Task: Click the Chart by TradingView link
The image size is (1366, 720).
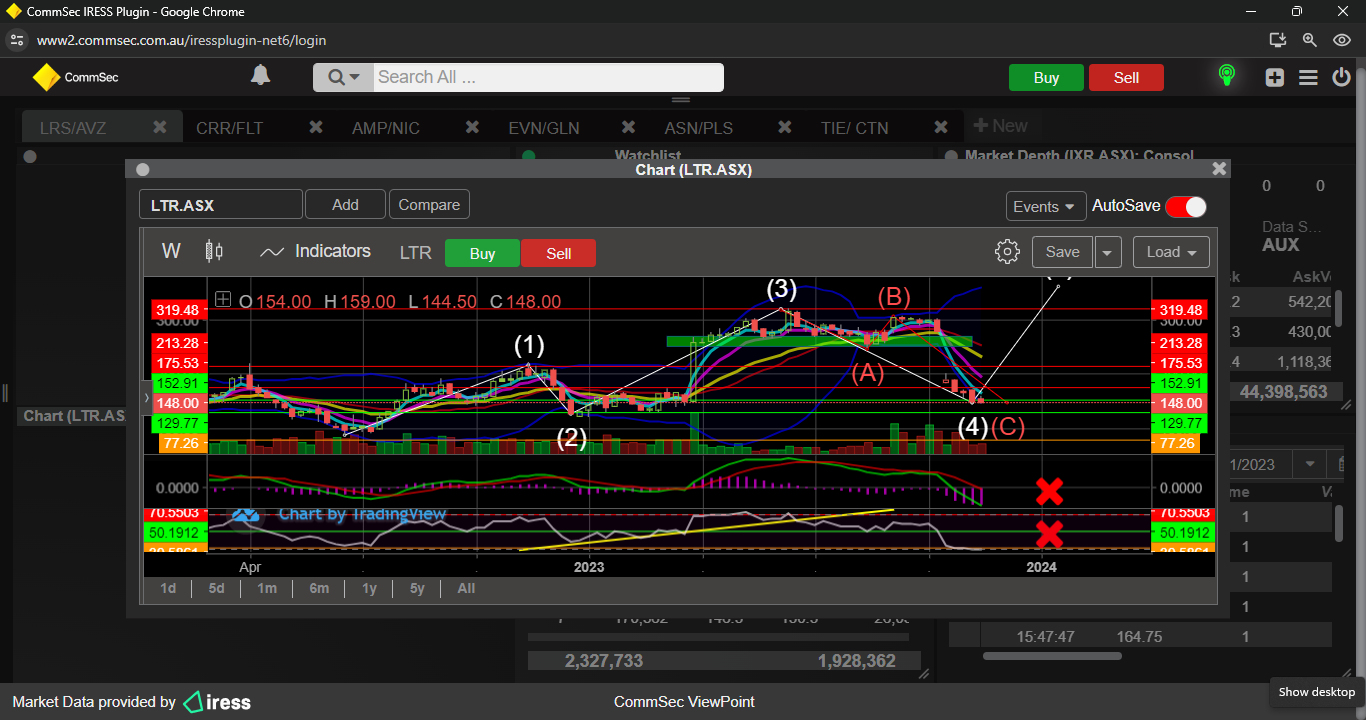Action: [340, 514]
